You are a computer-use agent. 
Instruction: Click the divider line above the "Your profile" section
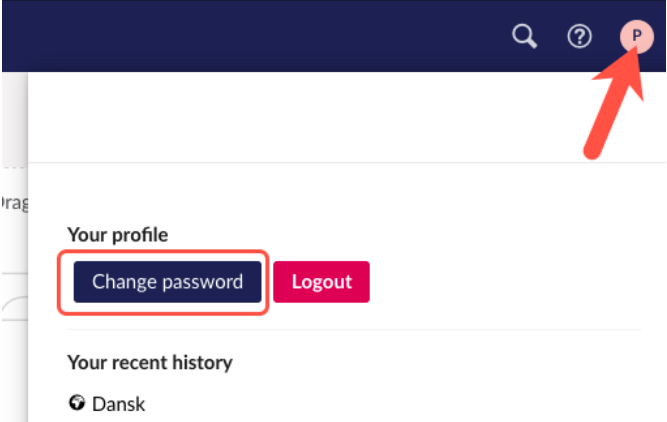tap(347, 163)
